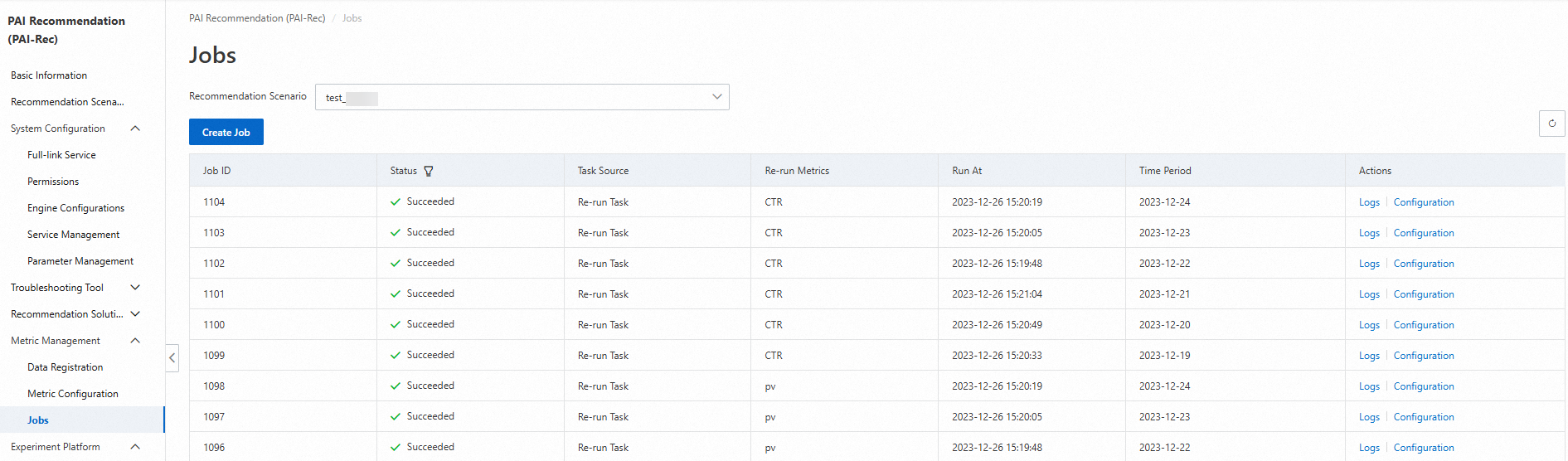Click the refresh icon button
Viewport: 1568px width, 461px height.
(1551, 124)
